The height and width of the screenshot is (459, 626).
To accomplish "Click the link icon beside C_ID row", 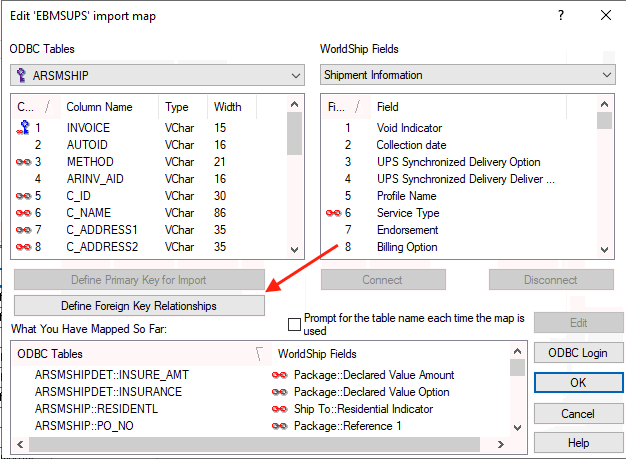I will point(24,196).
